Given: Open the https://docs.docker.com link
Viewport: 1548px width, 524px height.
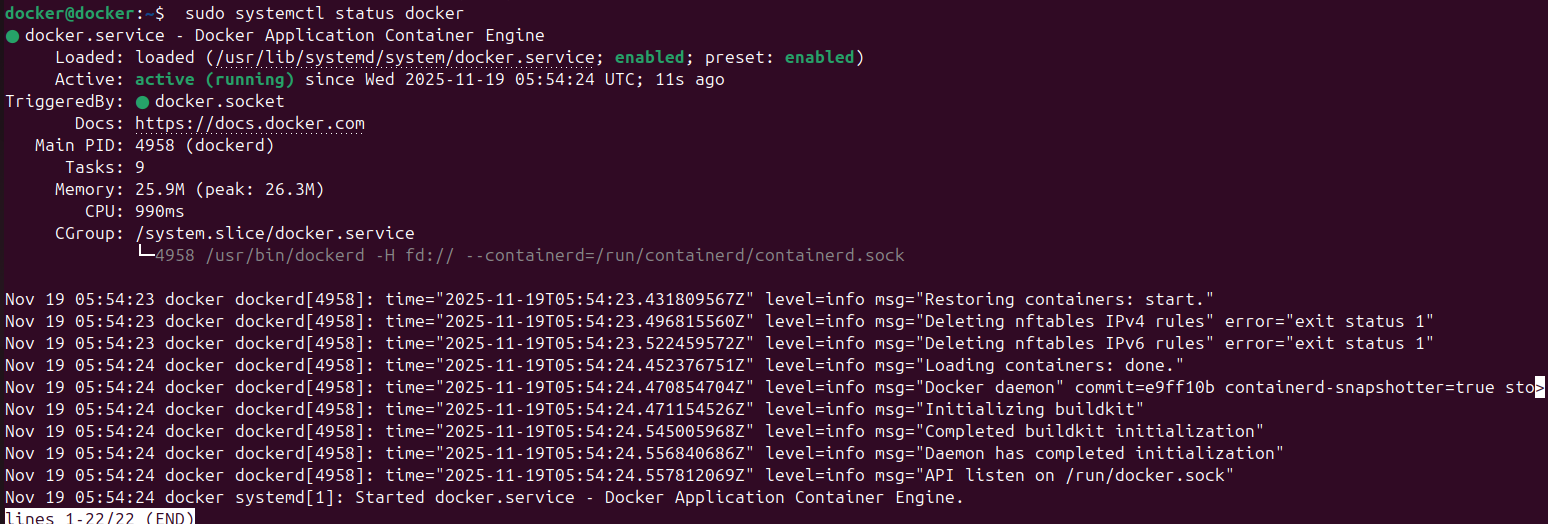Looking at the screenshot, I should click(x=249, y=124).
